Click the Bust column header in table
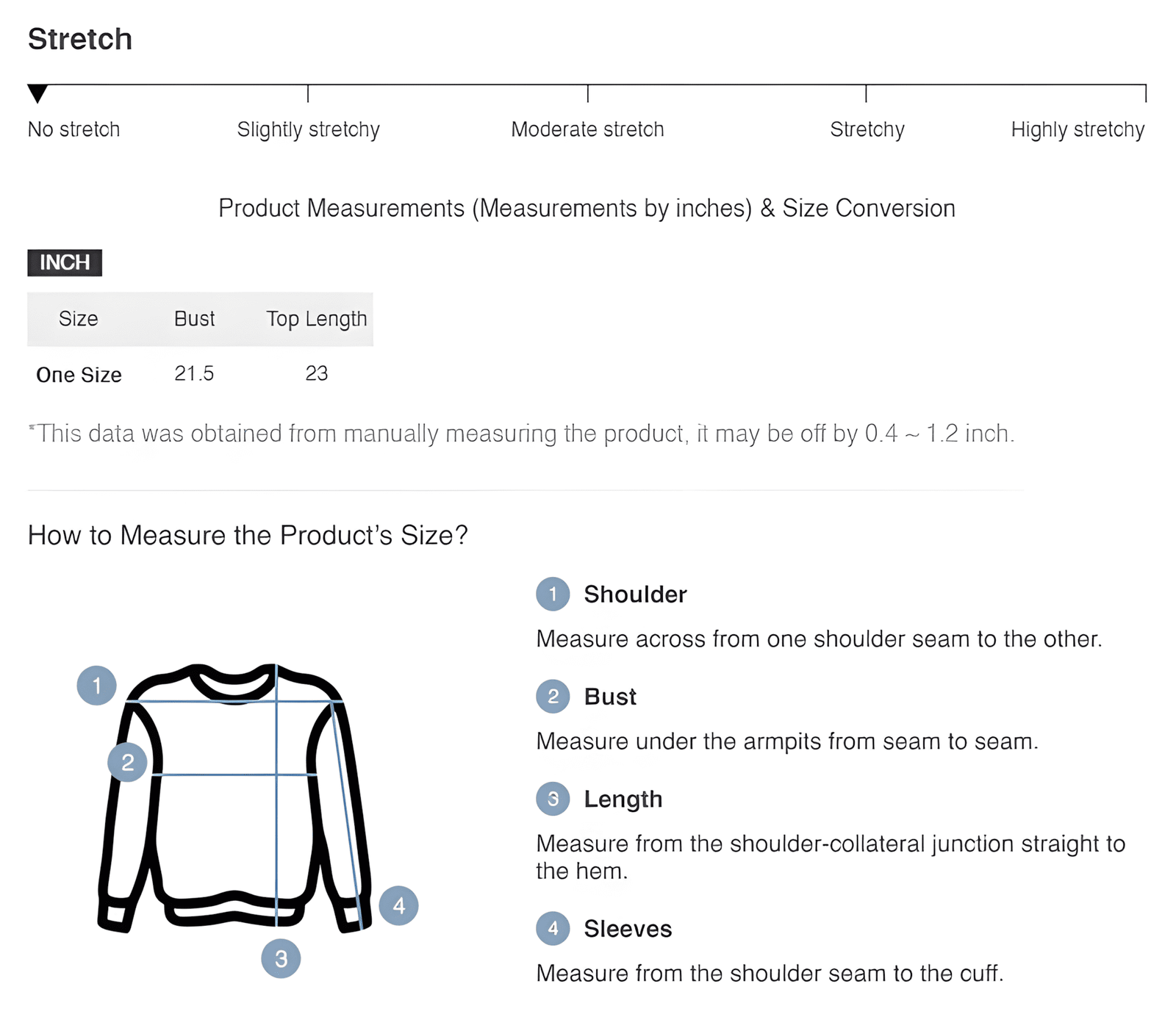The image size is (1176, 1031). [x=194, y=319]
